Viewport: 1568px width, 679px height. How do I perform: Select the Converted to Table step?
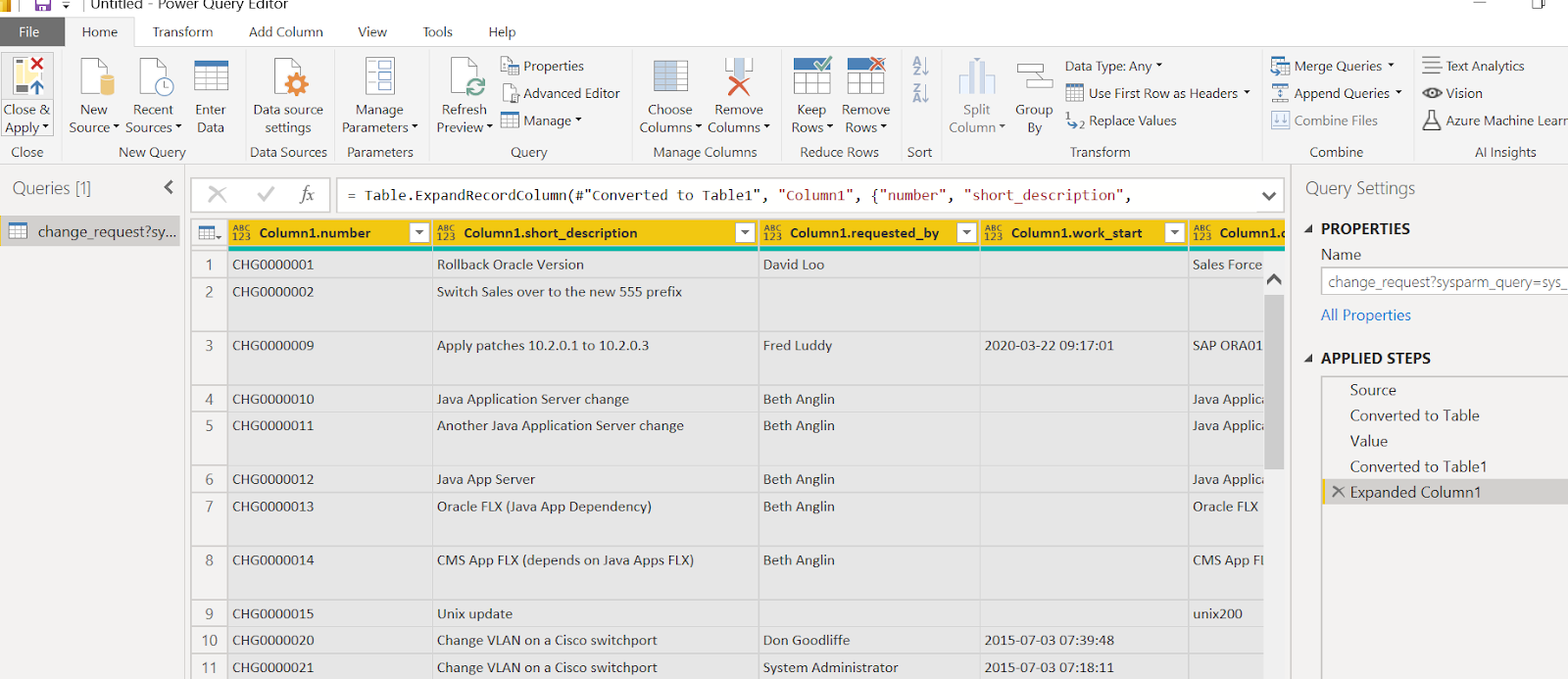1414,415
